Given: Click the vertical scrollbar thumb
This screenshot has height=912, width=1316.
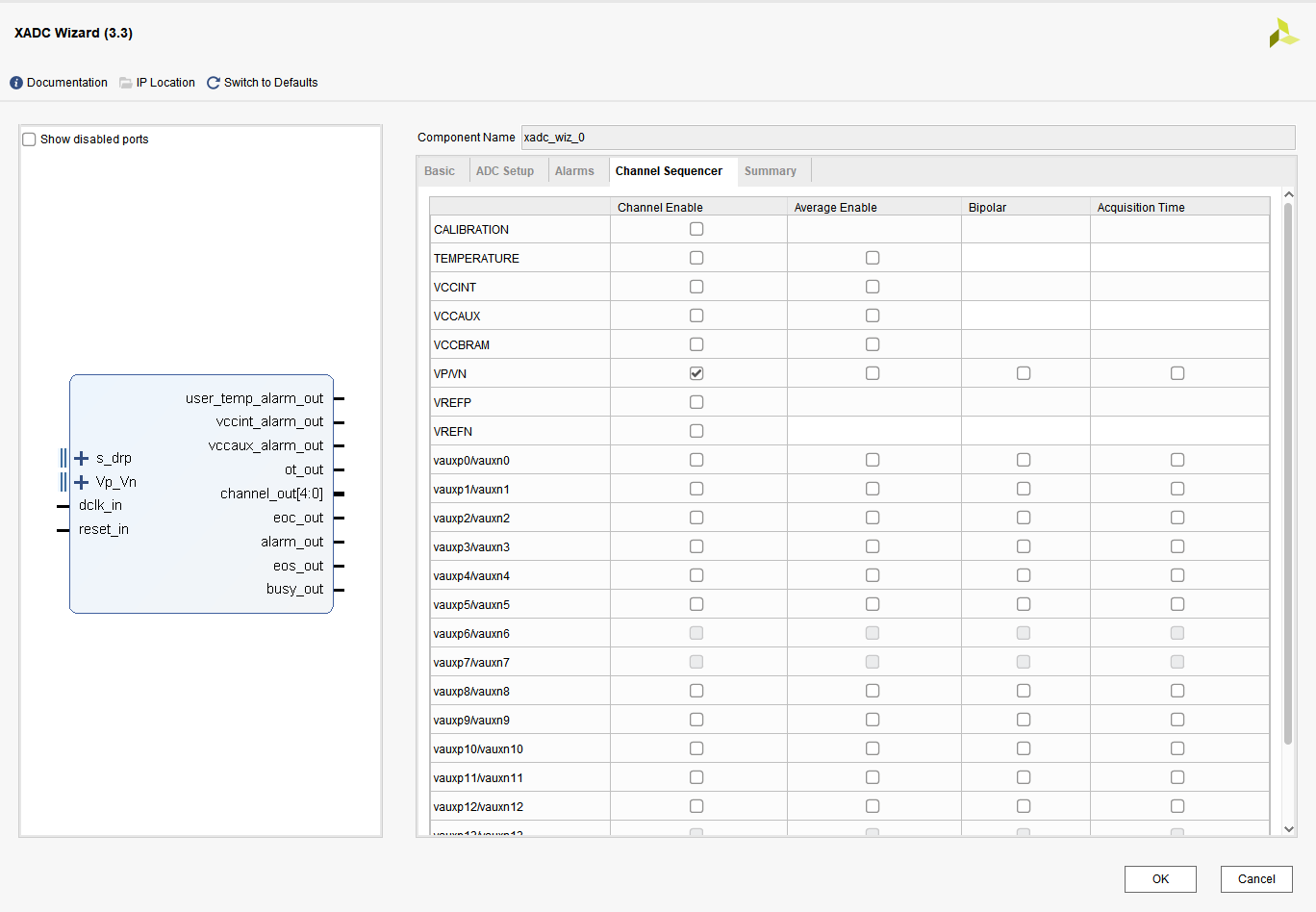Looking at the screenshot, I should click(1288, 473).
